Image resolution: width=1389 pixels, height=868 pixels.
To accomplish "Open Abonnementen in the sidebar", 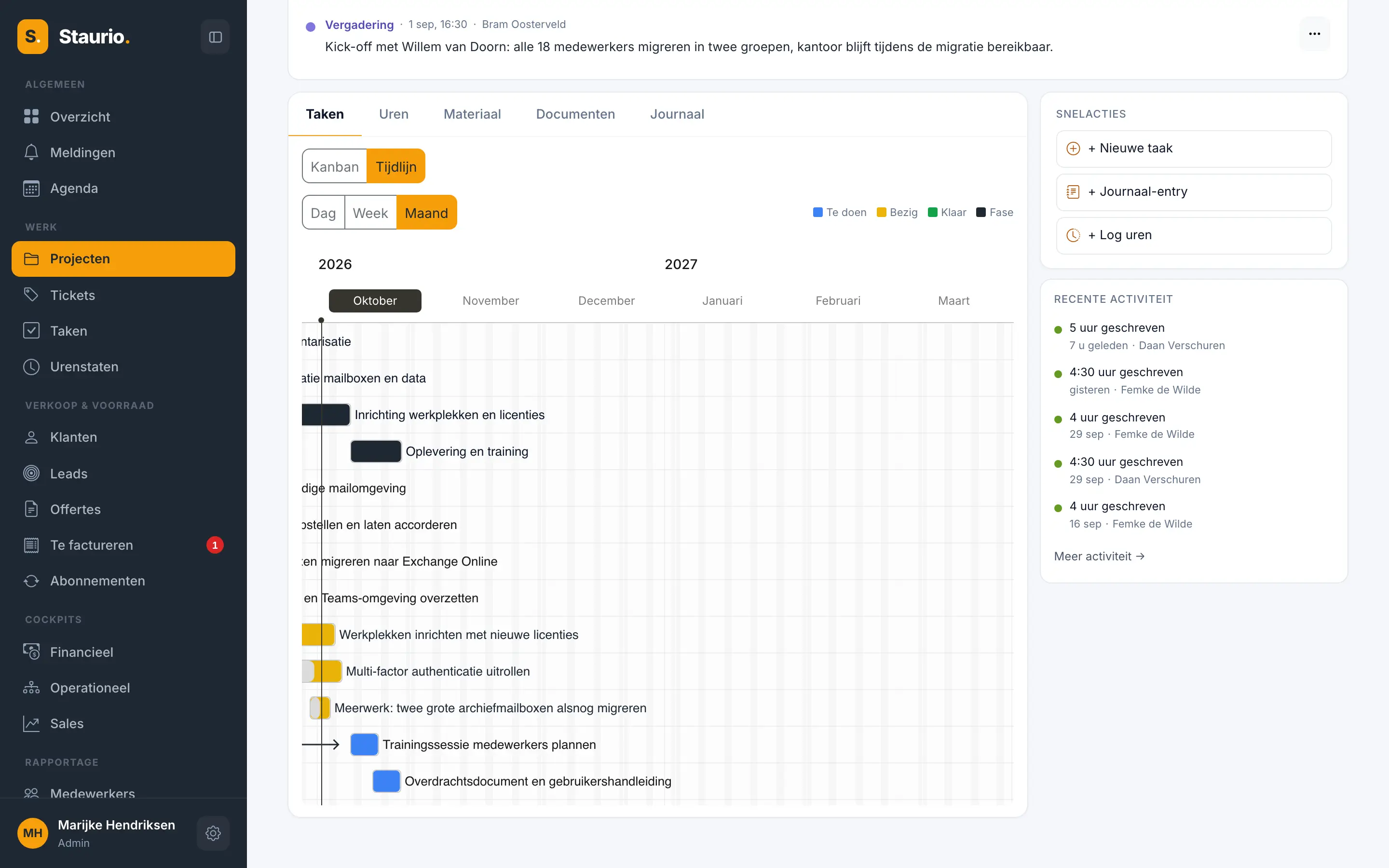I will coord(123,581).
